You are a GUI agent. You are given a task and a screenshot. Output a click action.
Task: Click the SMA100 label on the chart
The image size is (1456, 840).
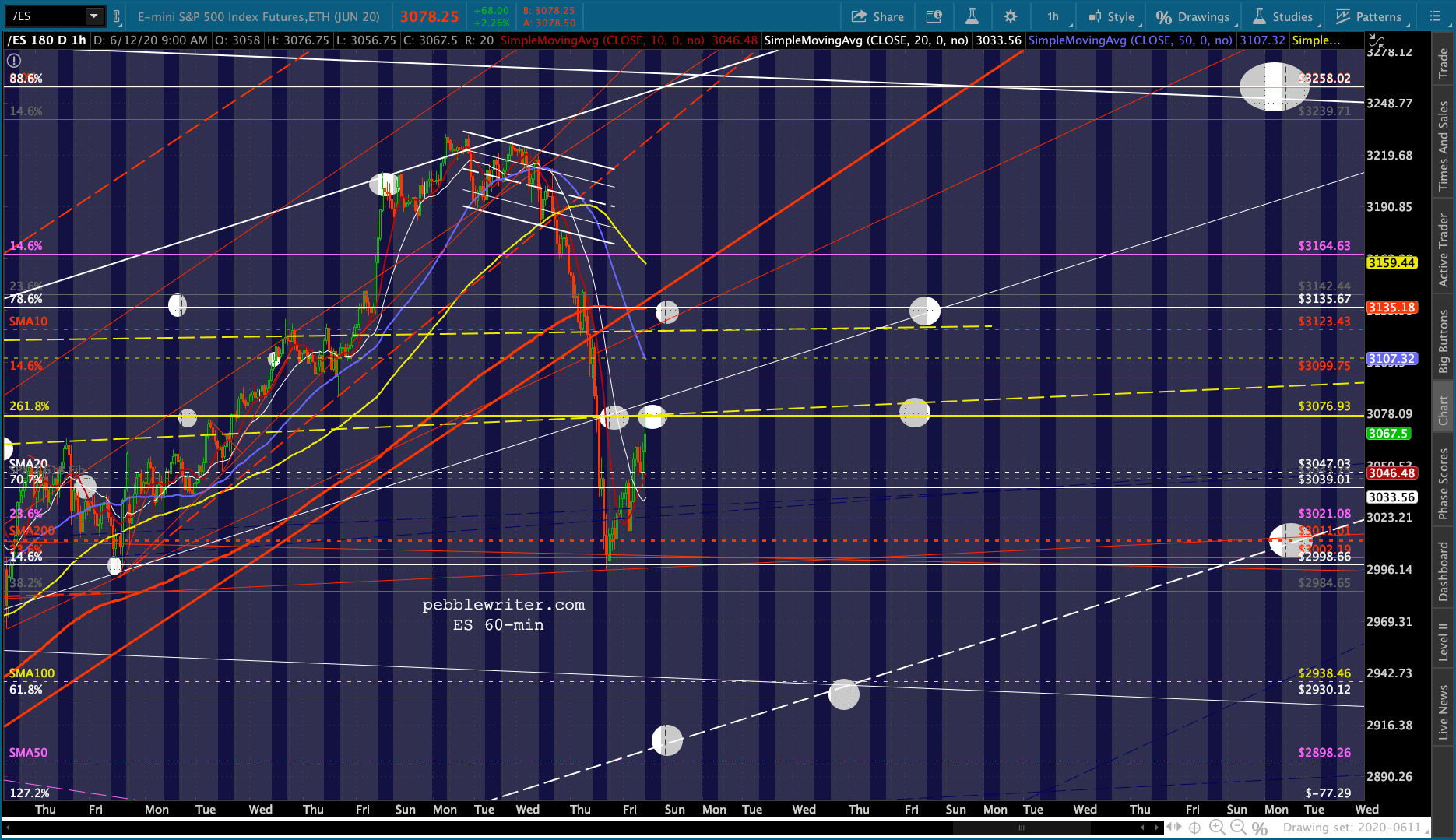pyautogui.click(x=32, y=673)
